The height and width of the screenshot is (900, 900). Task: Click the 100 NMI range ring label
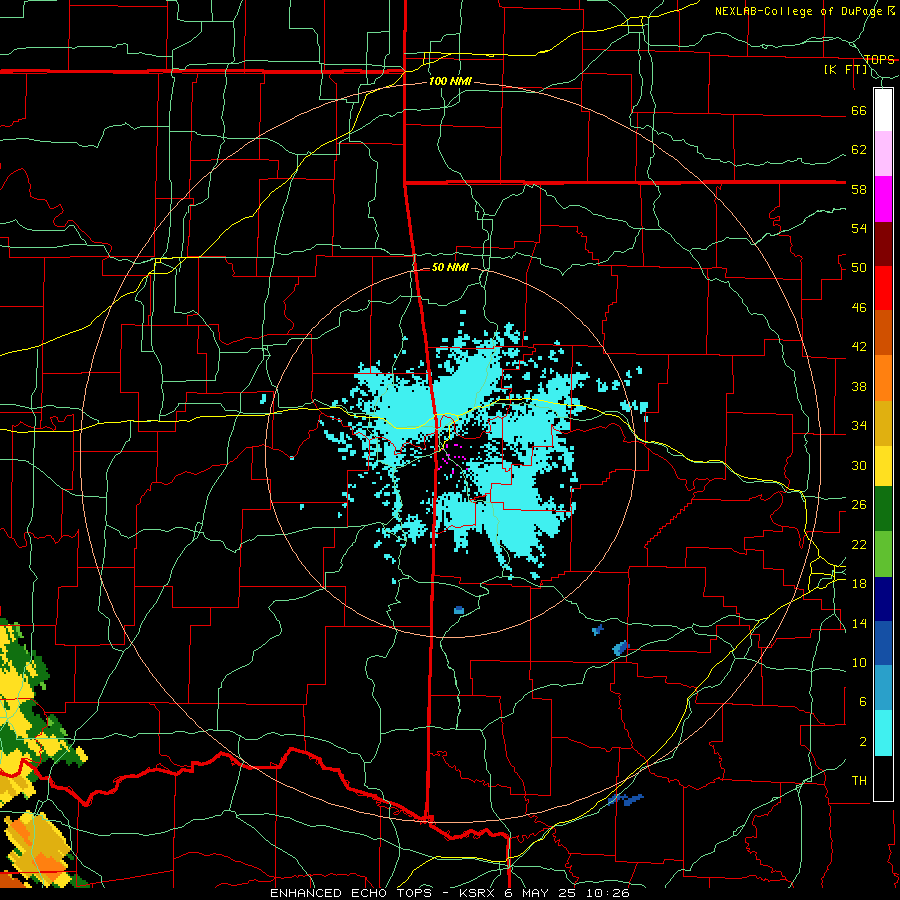[450, 82]
